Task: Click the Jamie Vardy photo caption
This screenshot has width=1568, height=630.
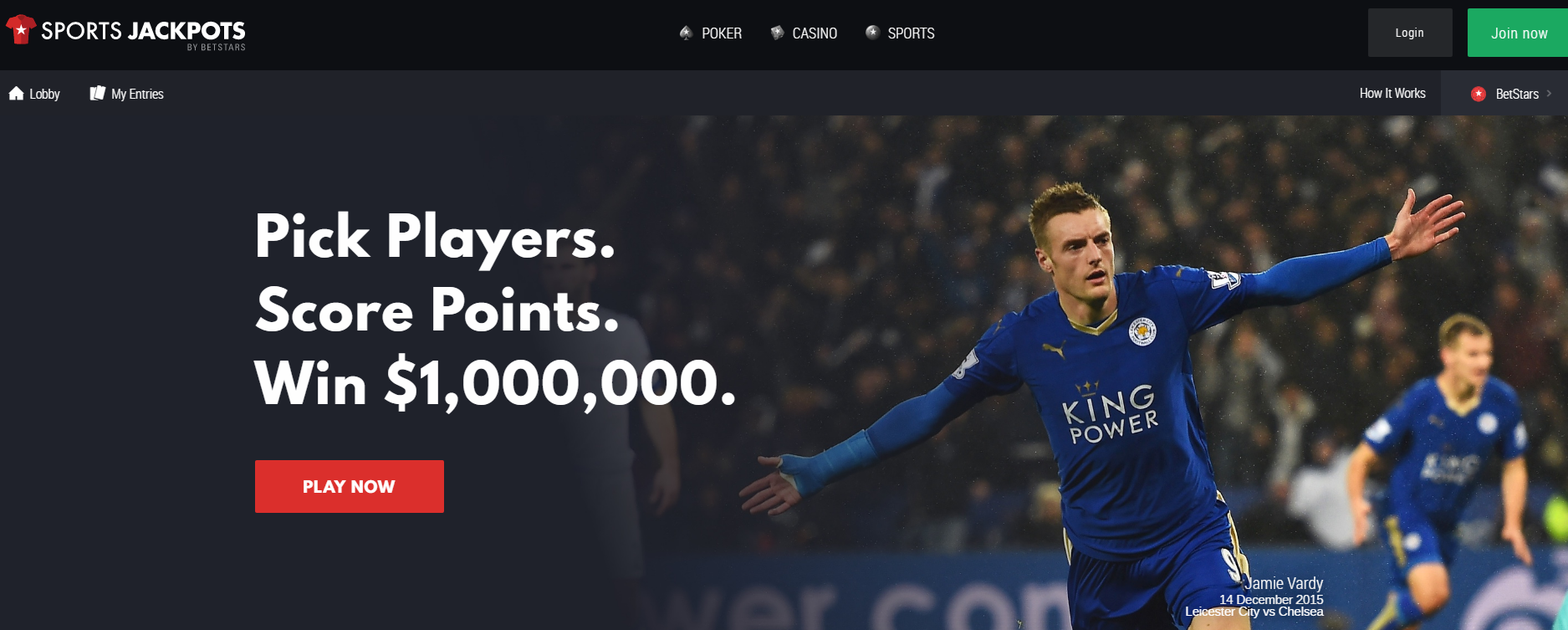Action: pyautogui.click(x=1254, y=597)
